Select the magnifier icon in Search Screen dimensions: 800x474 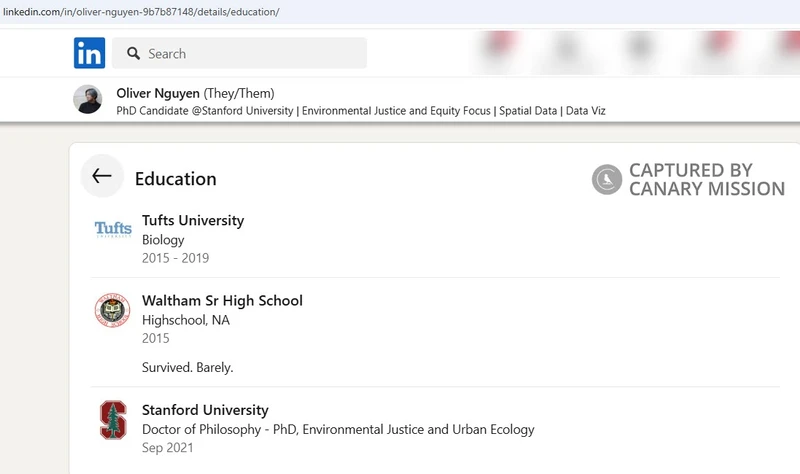[x=134, y=53]
